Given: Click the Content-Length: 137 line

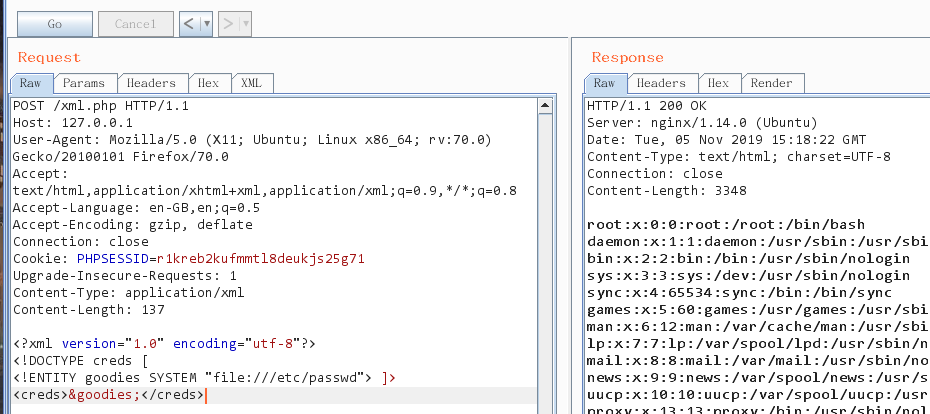Looking at the screenshot, I should [89, 310].
